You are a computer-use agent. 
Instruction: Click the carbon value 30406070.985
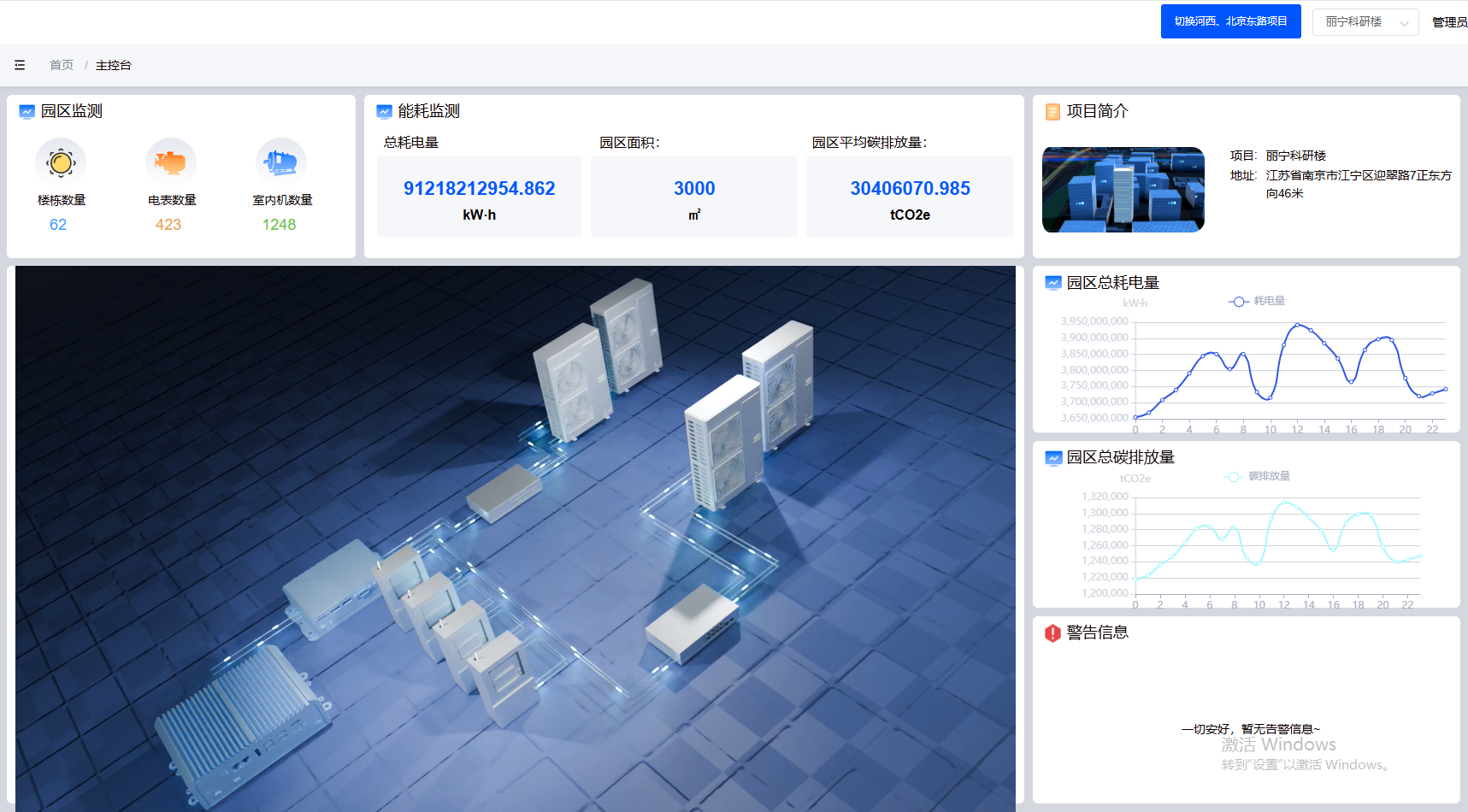910,188
